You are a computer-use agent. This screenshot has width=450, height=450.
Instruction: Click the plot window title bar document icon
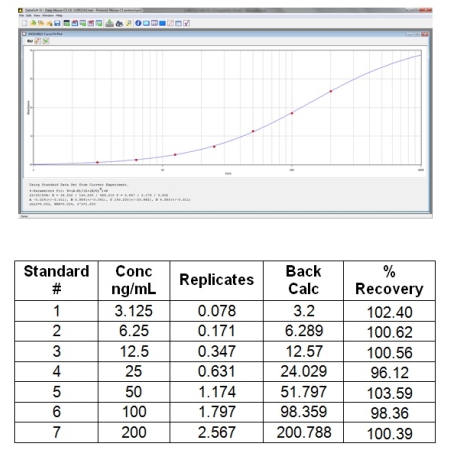[x=24, y=34]
